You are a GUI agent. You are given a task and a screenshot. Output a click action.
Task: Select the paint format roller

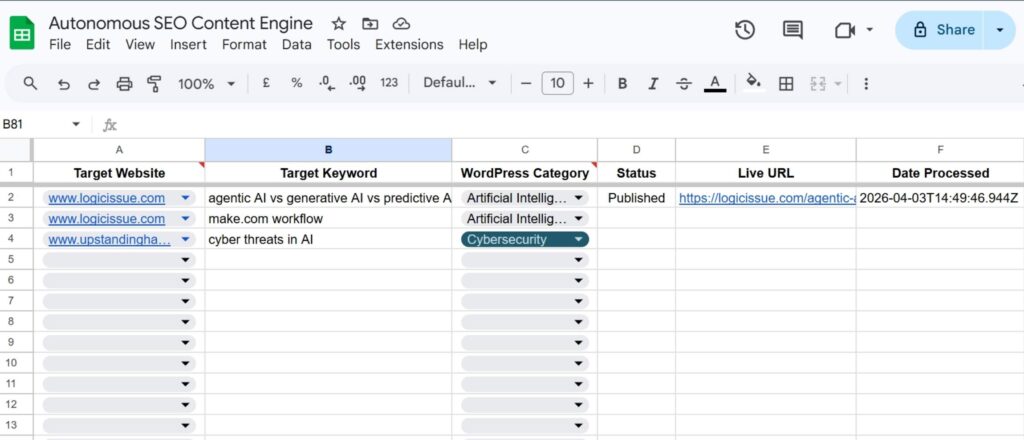154,84
